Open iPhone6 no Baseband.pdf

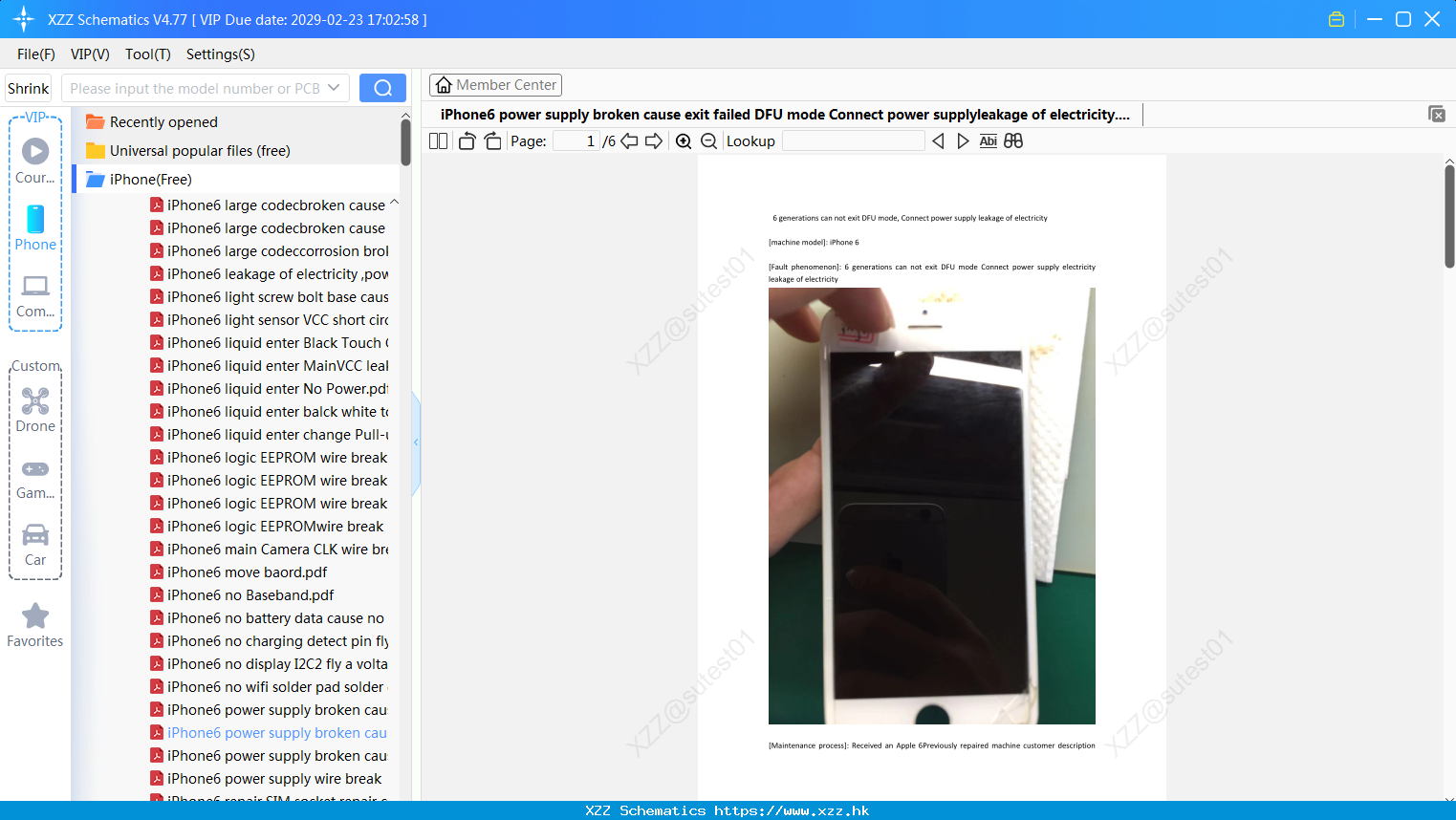click(243, 595)
